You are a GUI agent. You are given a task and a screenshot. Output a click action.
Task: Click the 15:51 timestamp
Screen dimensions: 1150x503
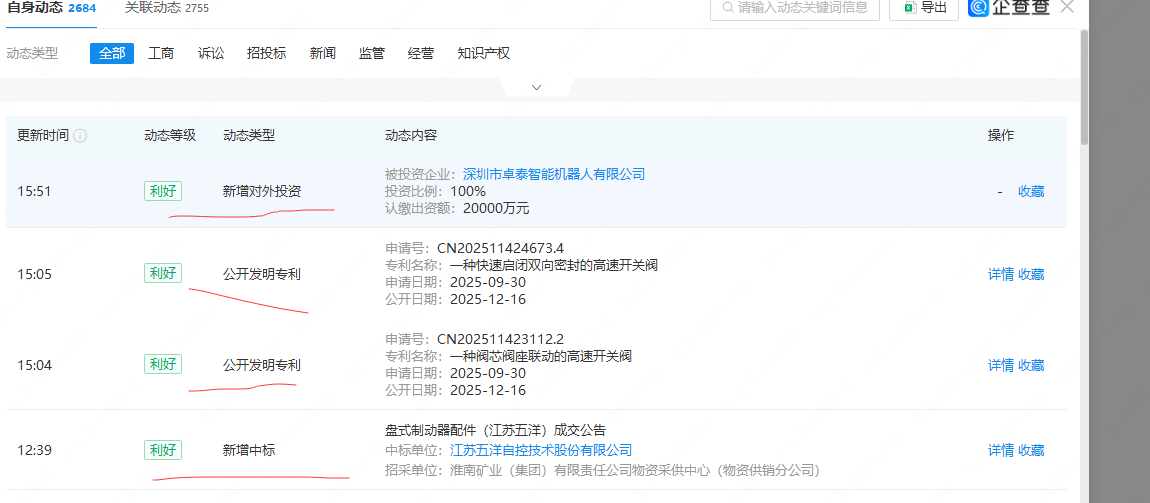tap(34, 191)
